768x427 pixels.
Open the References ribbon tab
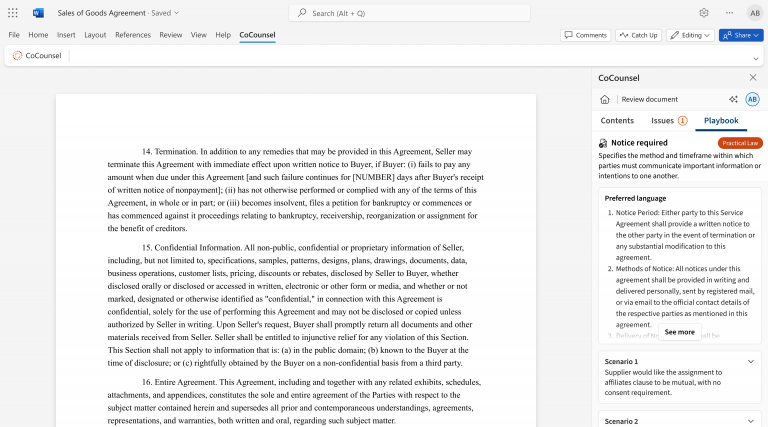coord(133,35)
